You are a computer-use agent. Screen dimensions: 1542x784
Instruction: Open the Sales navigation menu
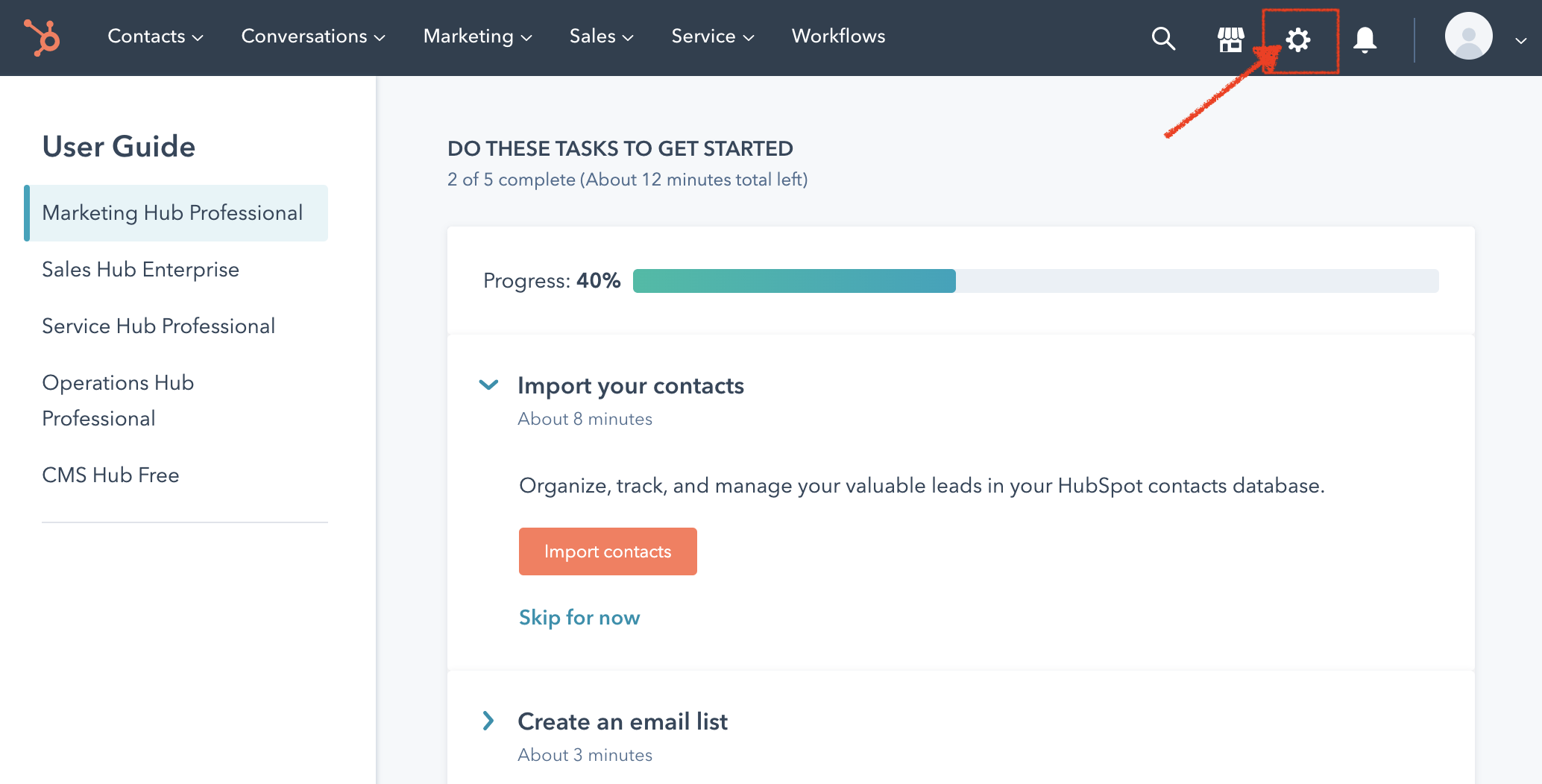(x=601, y=36)
